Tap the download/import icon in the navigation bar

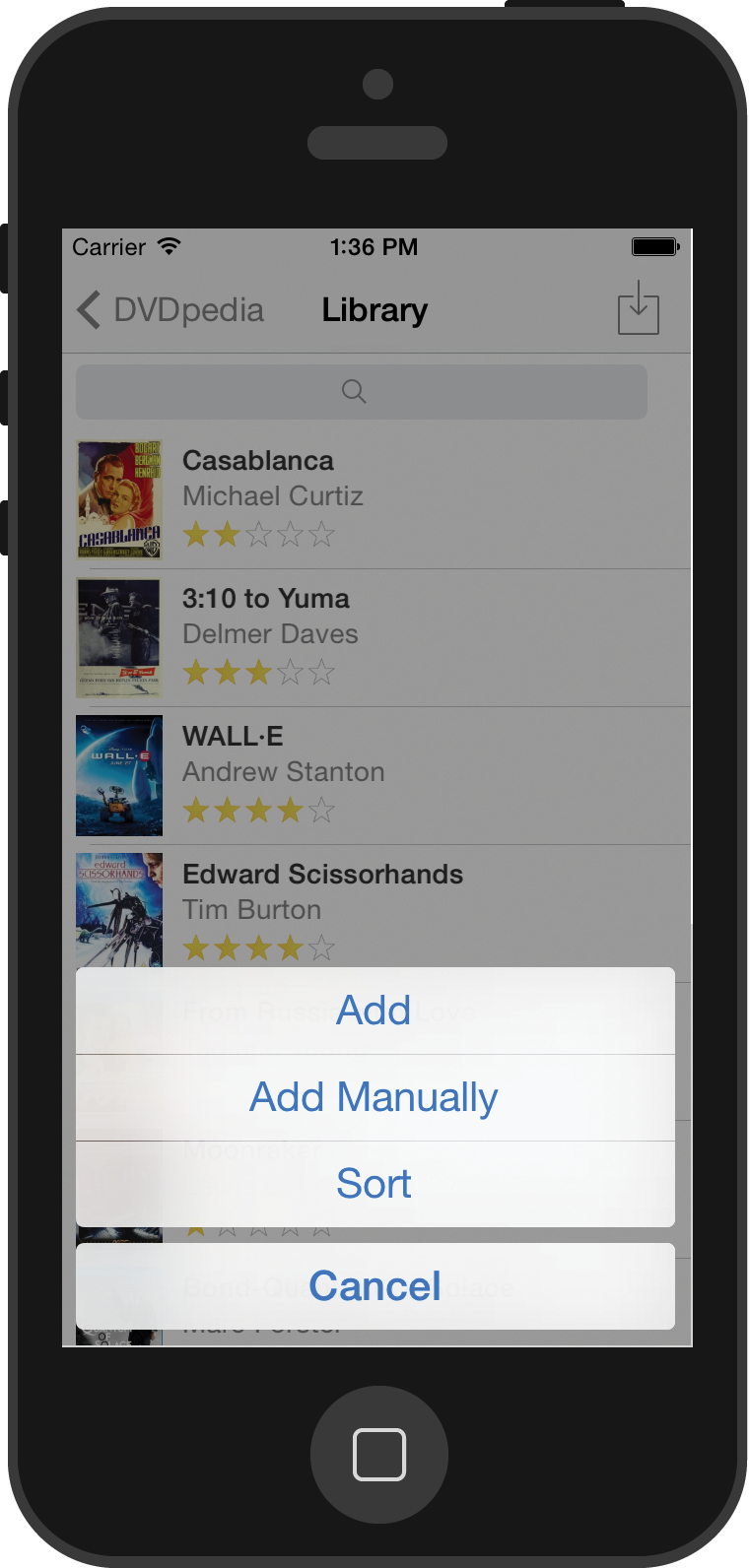pos(639,308)
